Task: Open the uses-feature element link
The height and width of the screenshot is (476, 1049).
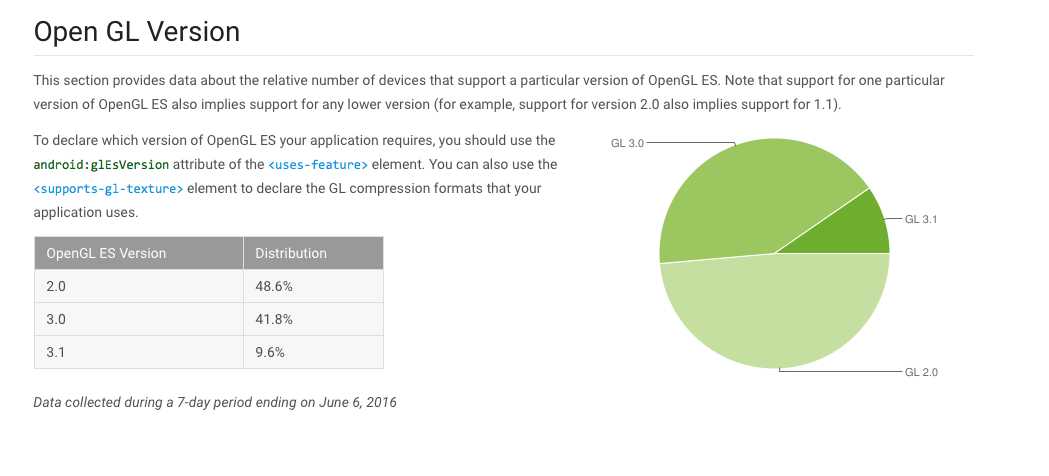Action: 318,164
